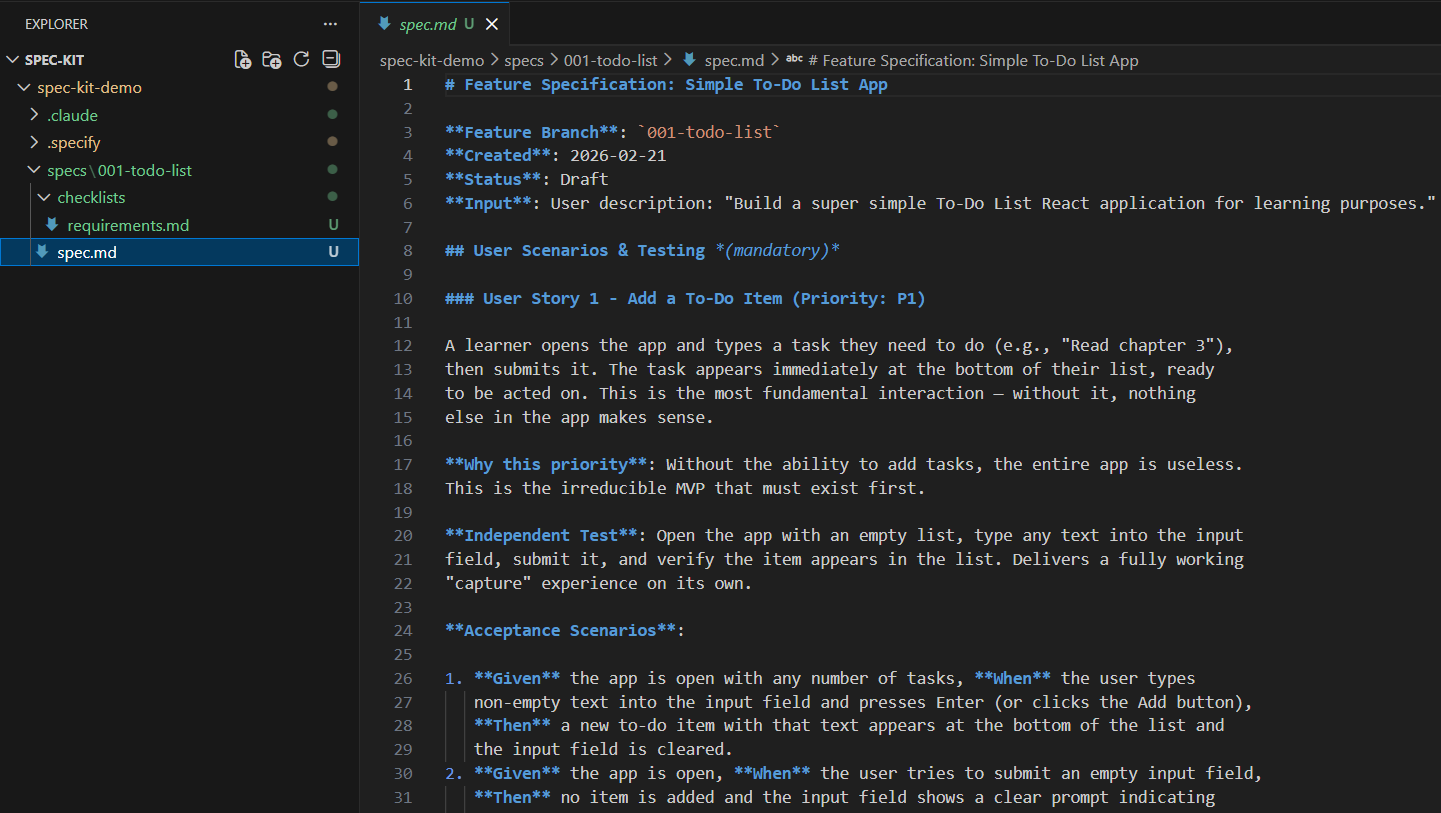
Task: Collapse the spec-kit-demo folder
Action: click(24, 88)
